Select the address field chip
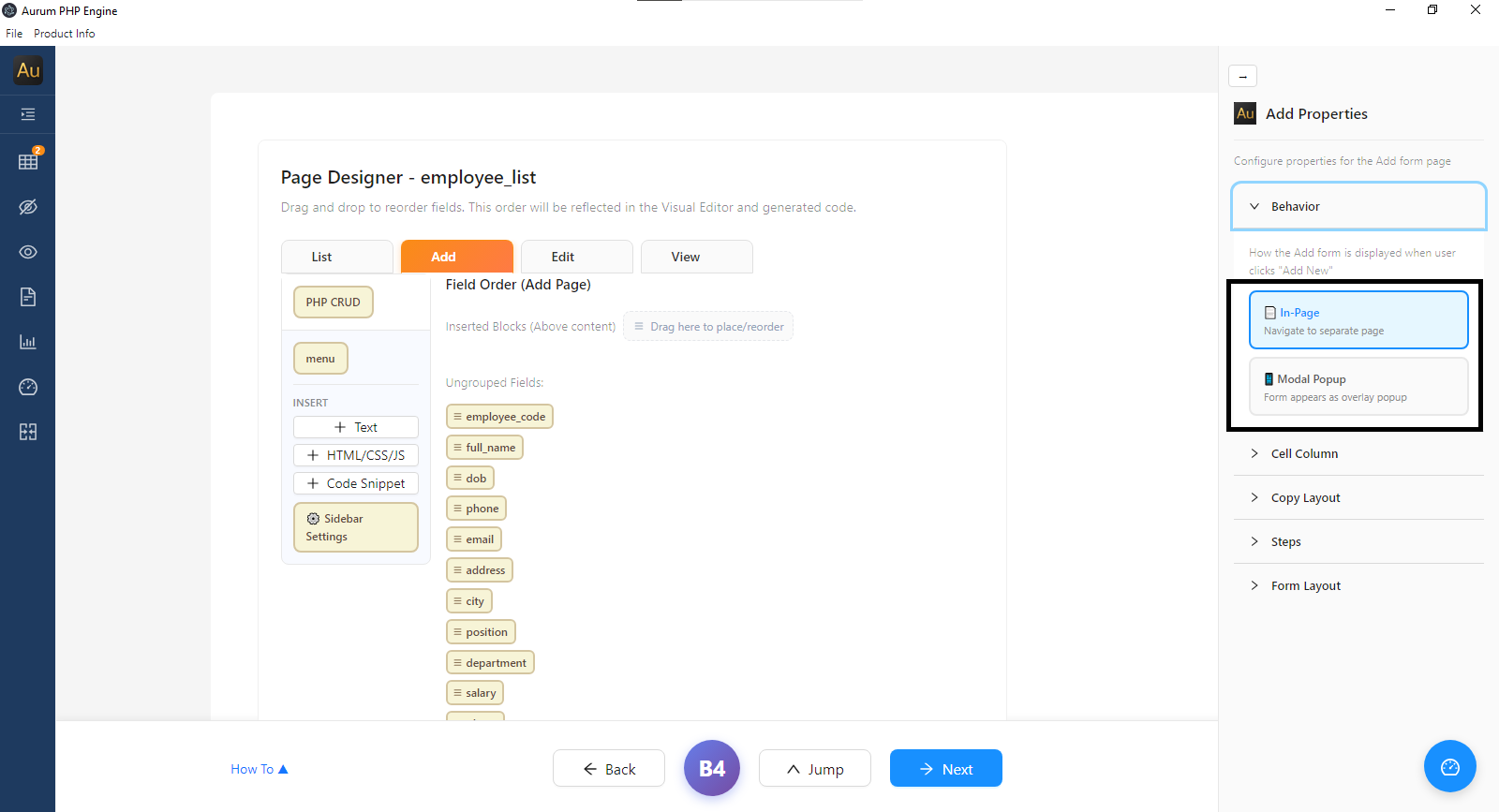 [480, 570]
